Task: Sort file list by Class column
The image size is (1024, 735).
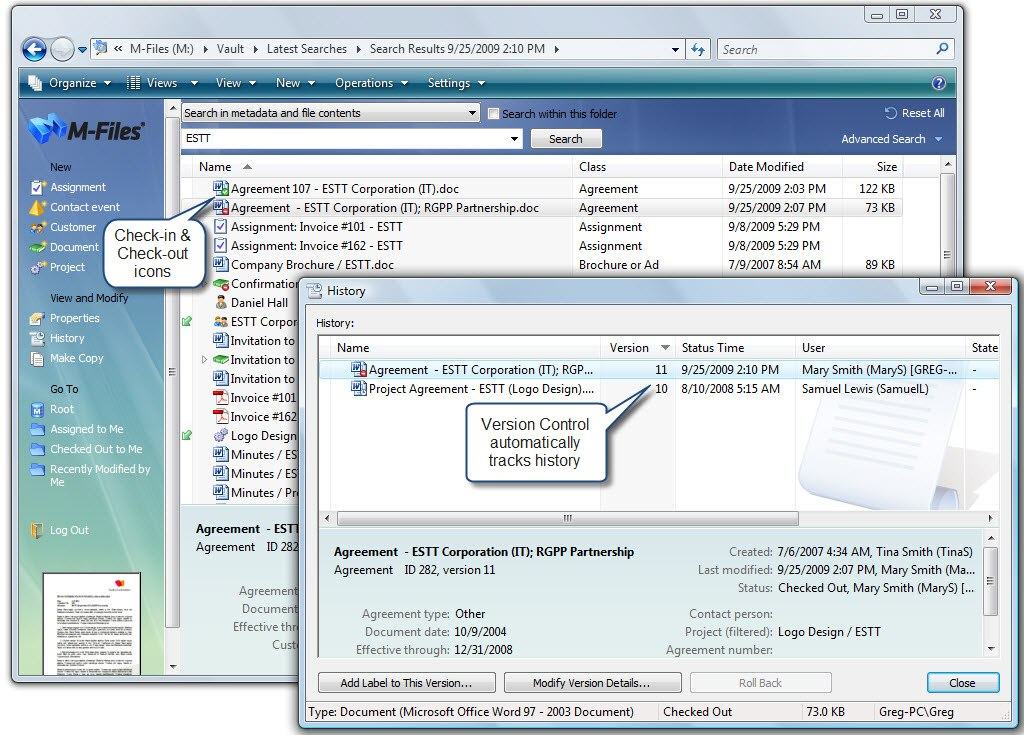Action: pyautogui.click(x=648, y=167)
